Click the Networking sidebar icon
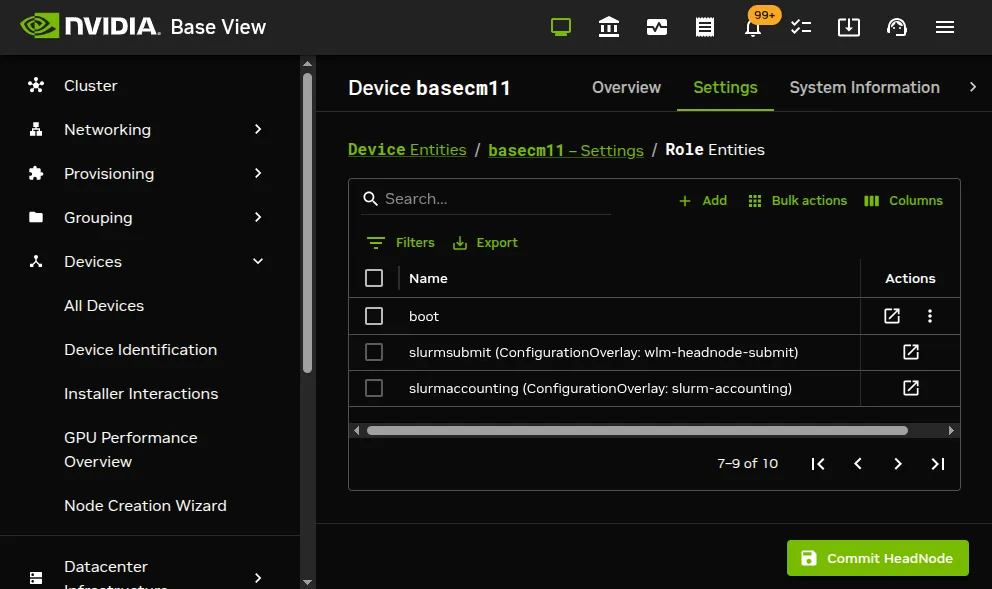Screen dimensions: 992x589 coord(36,129)
